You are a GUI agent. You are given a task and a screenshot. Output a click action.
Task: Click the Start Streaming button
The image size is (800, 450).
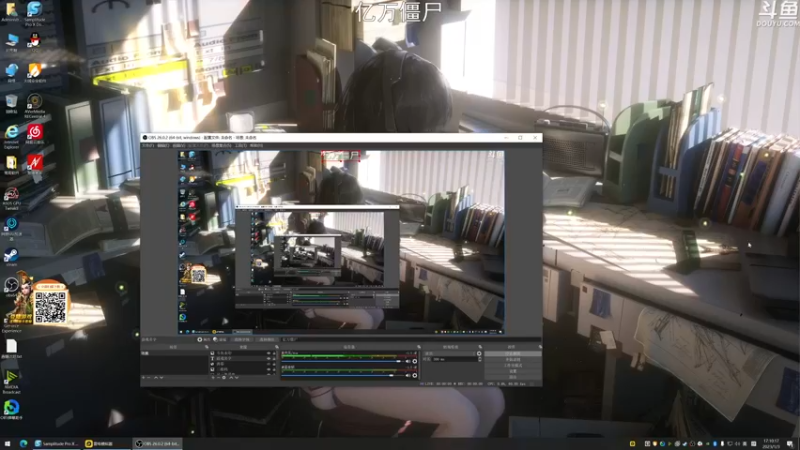(x=513, y=354)
